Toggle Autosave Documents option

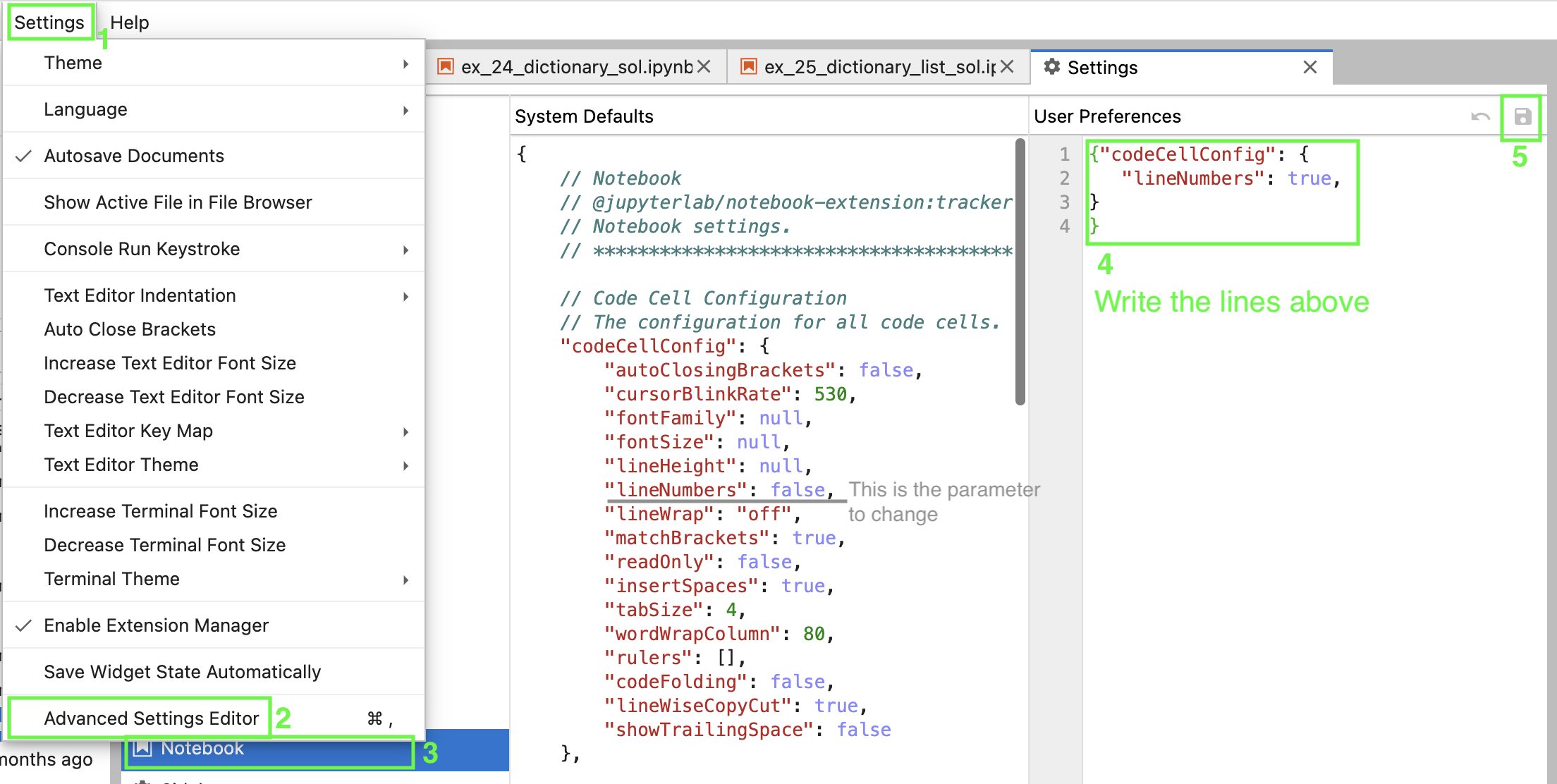(214, 156)
